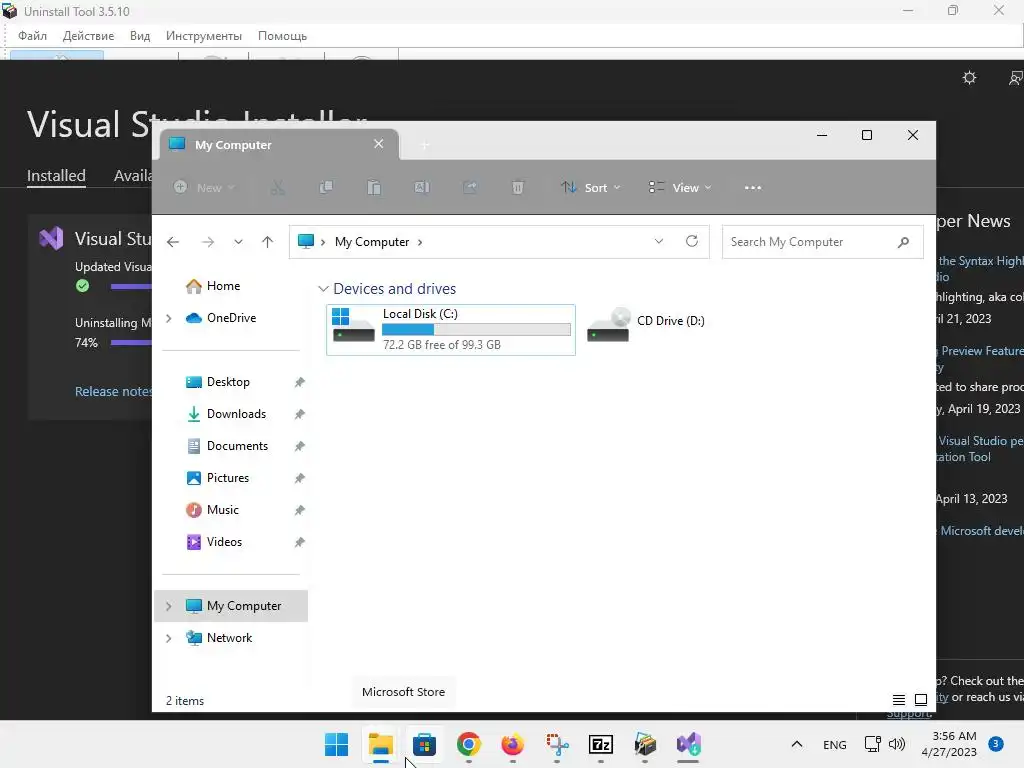Click the pin next to Downloads

299,414
